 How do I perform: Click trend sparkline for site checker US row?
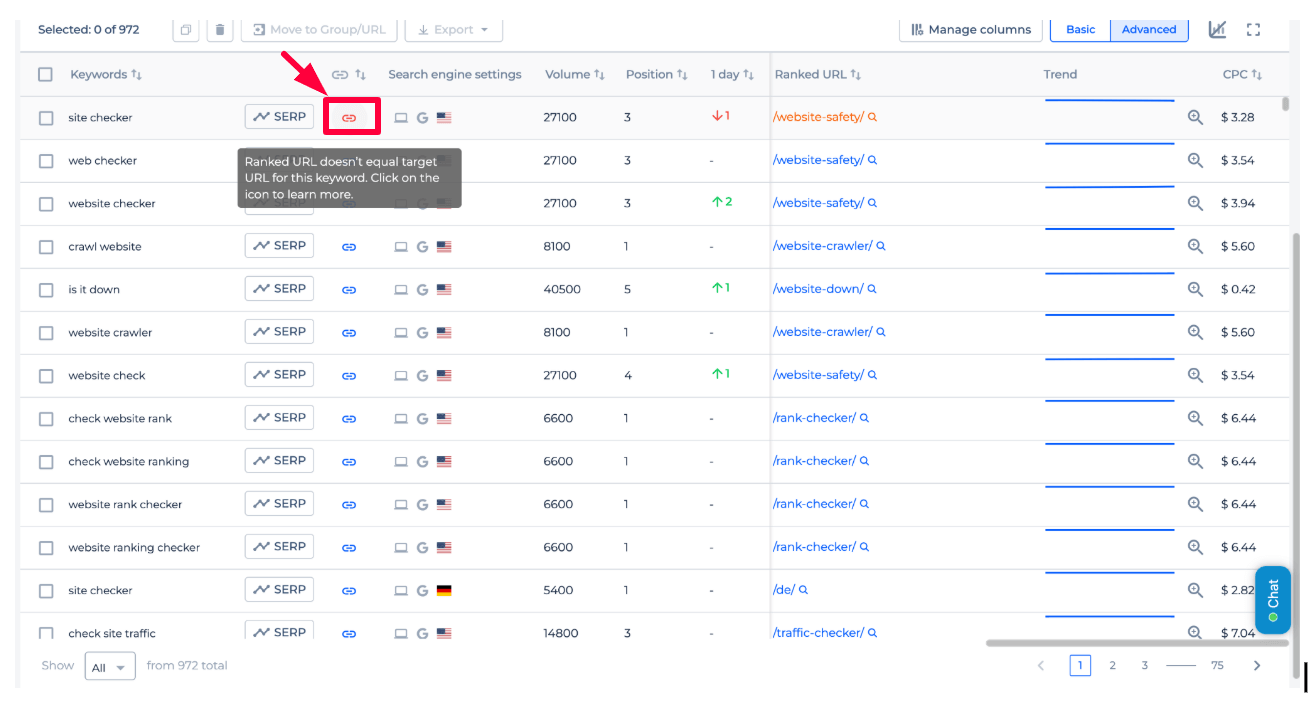point(1110,101)
